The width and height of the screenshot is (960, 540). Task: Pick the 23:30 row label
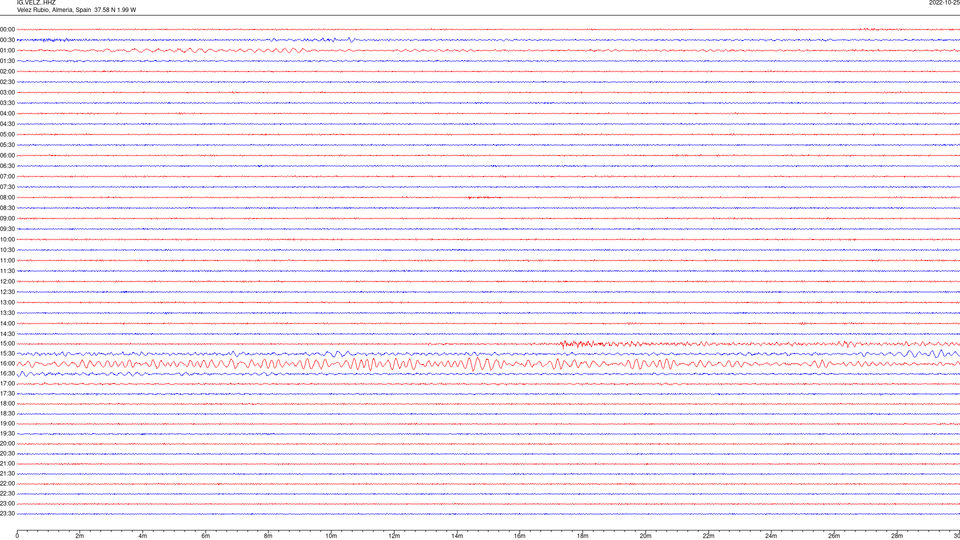7,514
